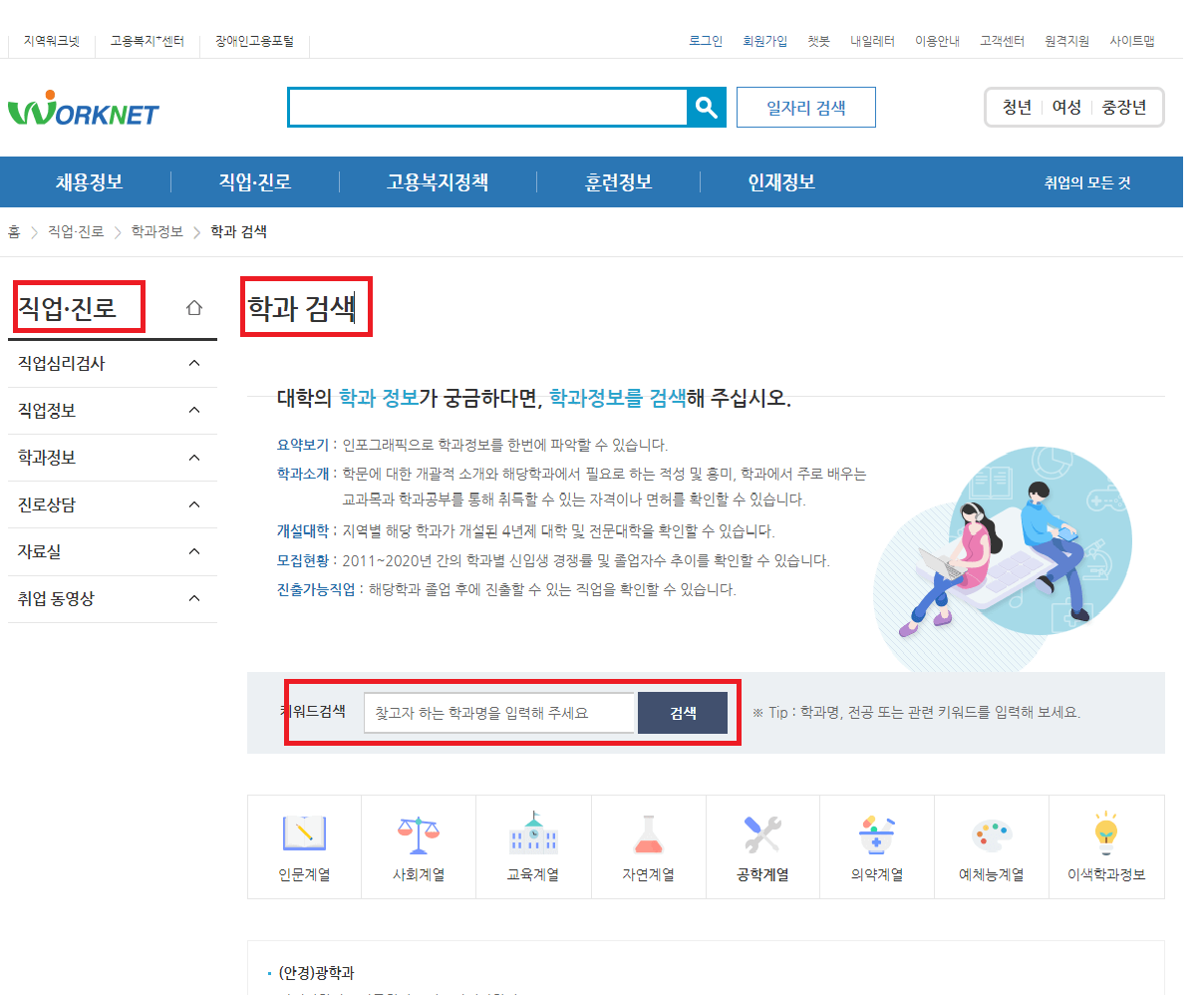Click the magnifying glass search icon
Screen dimensions: 1204x995
point(707,107)
